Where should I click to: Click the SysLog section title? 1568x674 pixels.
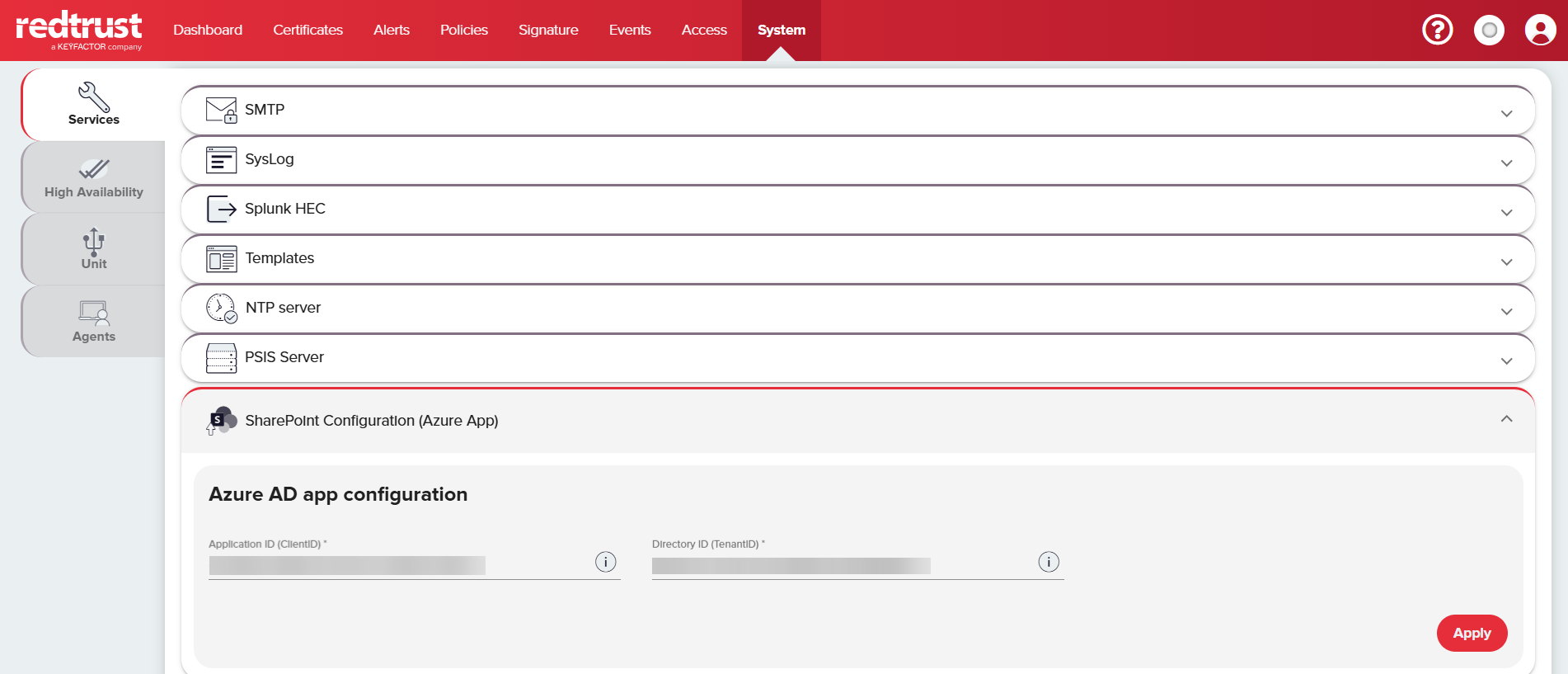[x=270, y=159]
